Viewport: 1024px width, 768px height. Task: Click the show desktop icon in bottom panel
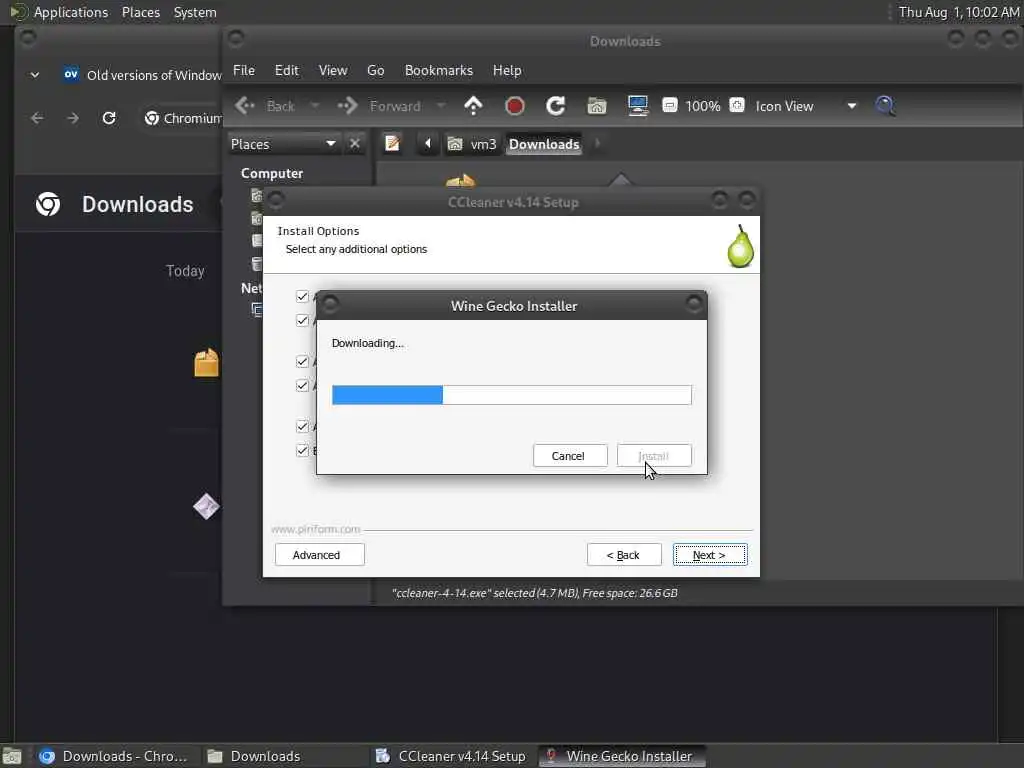pyautogui.click(x=12, y=756)
